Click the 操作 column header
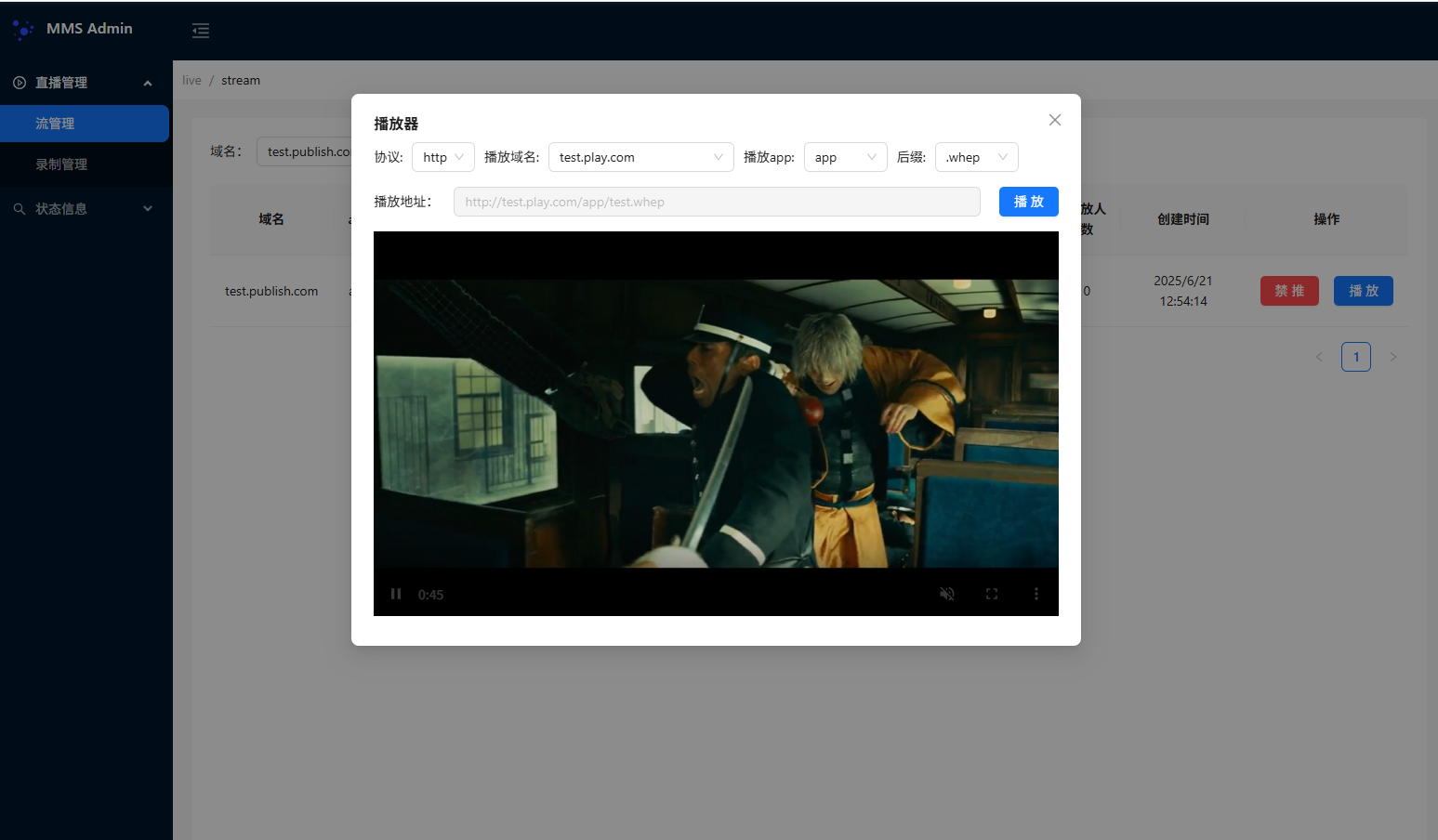This screenshot has width=1438, height=840. 1326,219
